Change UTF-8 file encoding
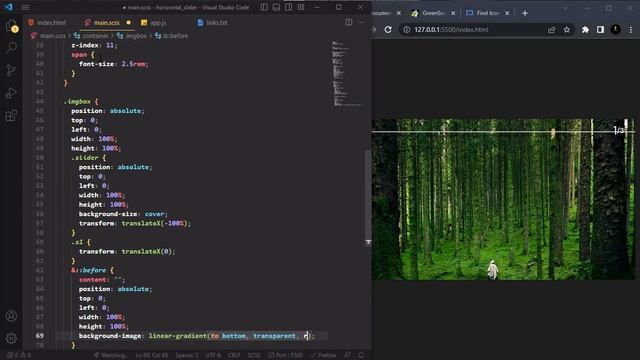Viewport: 640px width, 360px height. pyautogui.click(x=213, y=355)
